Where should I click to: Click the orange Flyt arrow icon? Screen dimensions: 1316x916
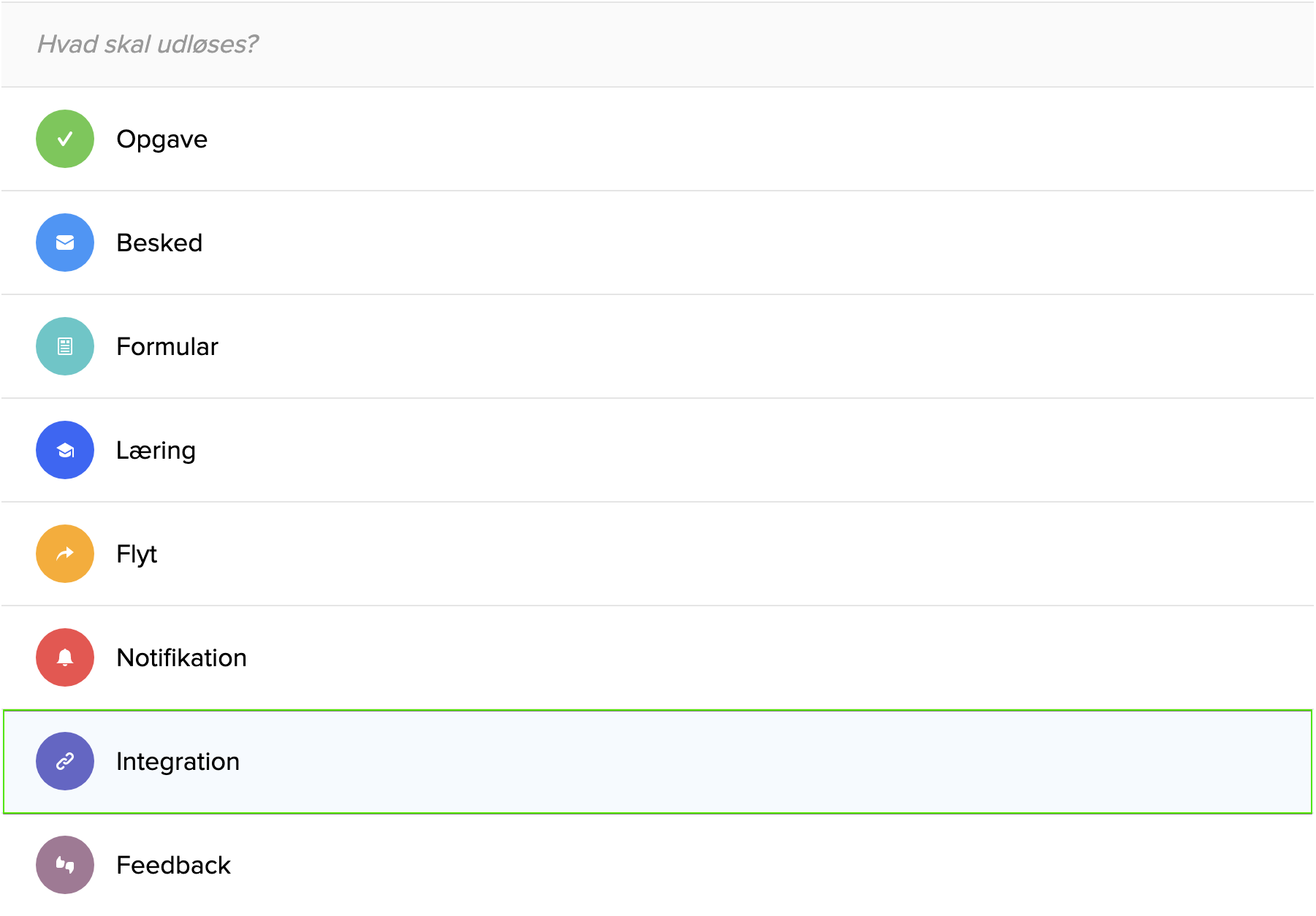tap(65, 554)
